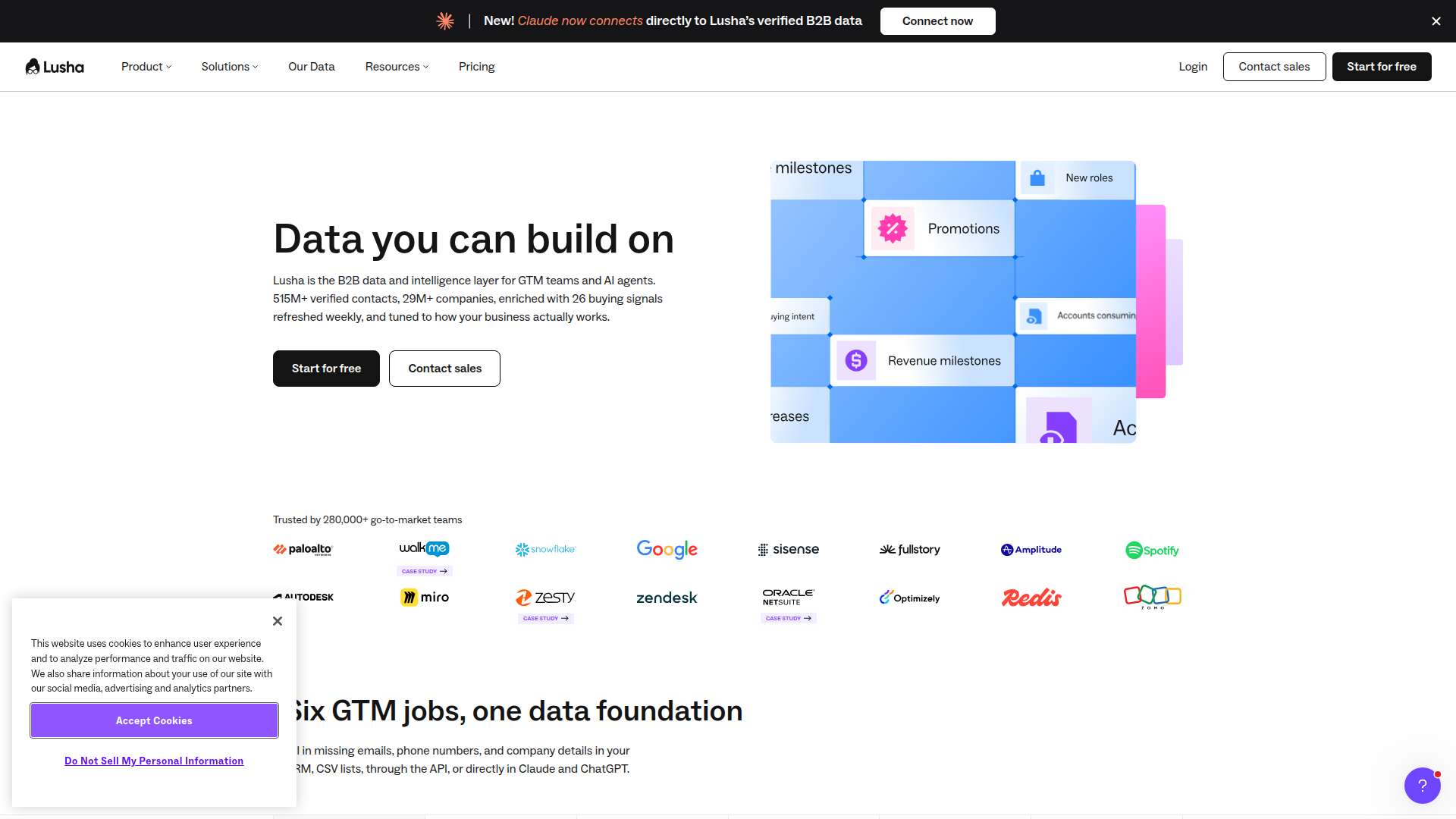Dismiss the cookie consent popup
Screen dimensions: 1456x819
point(278,621)
